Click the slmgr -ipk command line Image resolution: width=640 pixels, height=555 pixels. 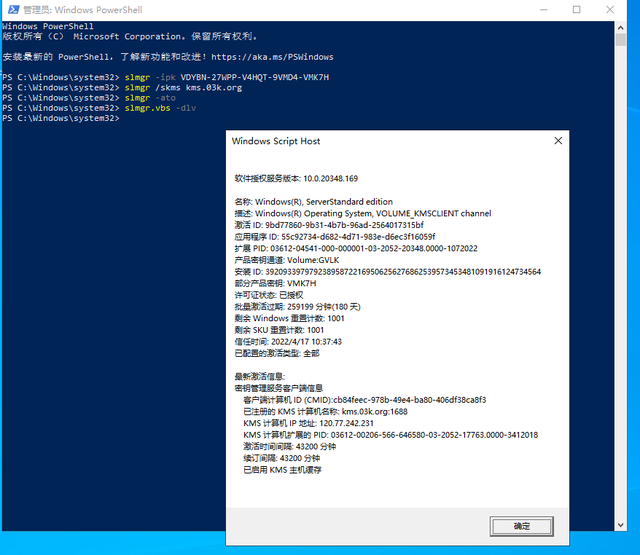[x=165, y=77]
